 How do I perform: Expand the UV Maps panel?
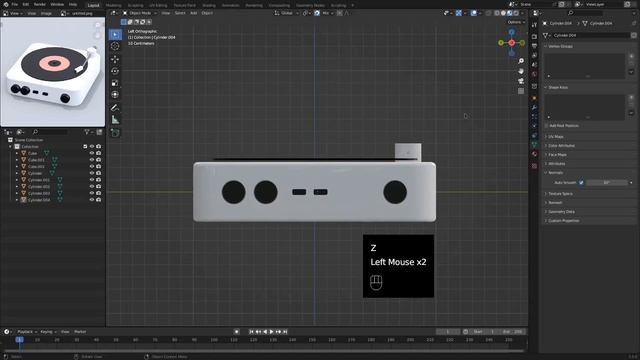coord(556,137)
